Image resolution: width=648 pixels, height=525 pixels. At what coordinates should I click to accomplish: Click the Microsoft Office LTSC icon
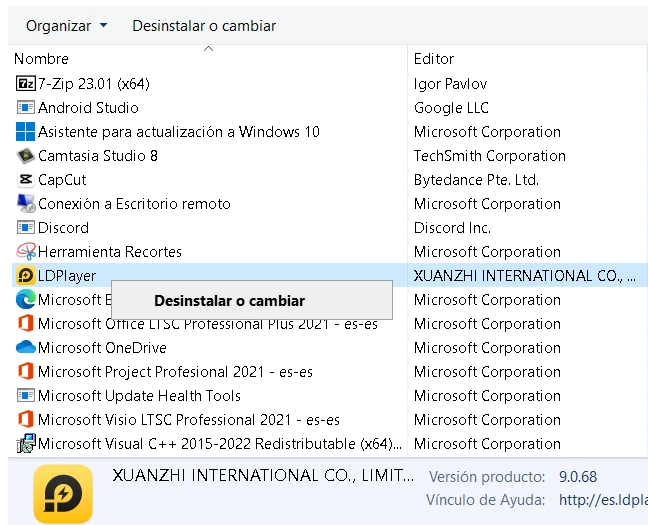pyautogui.click(x=26, y=324)
